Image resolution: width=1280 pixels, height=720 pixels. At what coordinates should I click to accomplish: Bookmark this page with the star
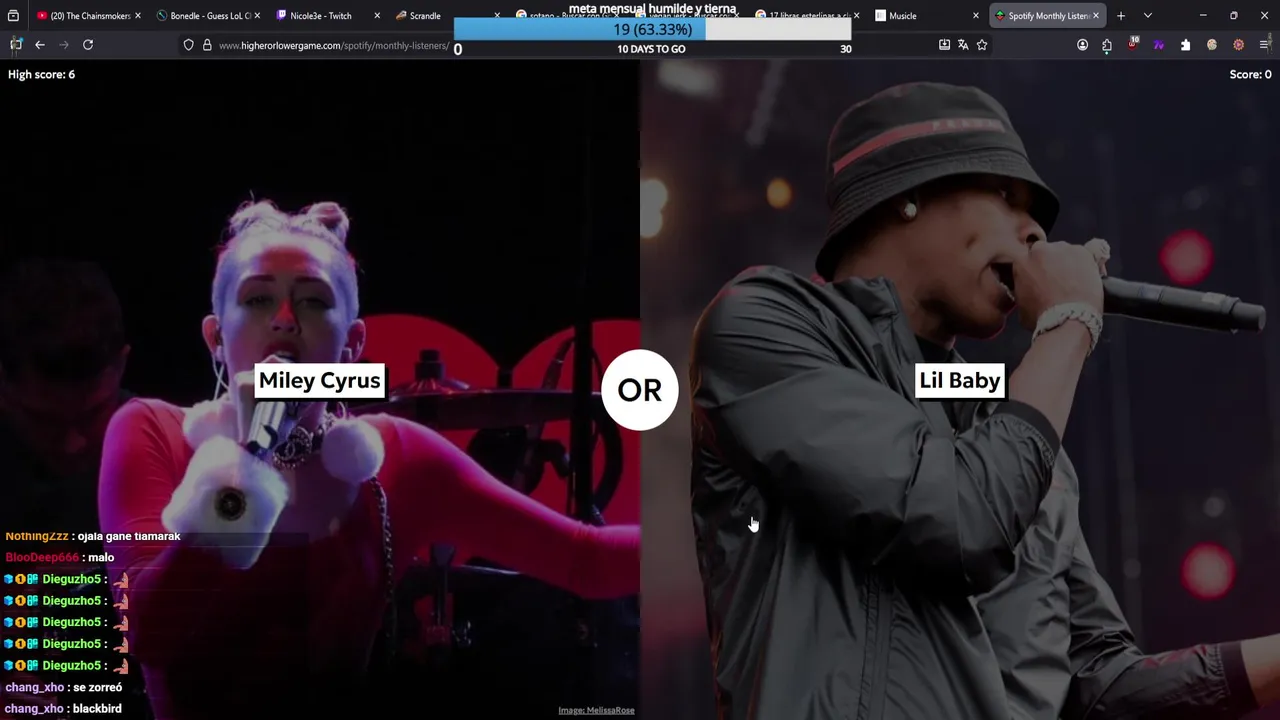[982, 45]
